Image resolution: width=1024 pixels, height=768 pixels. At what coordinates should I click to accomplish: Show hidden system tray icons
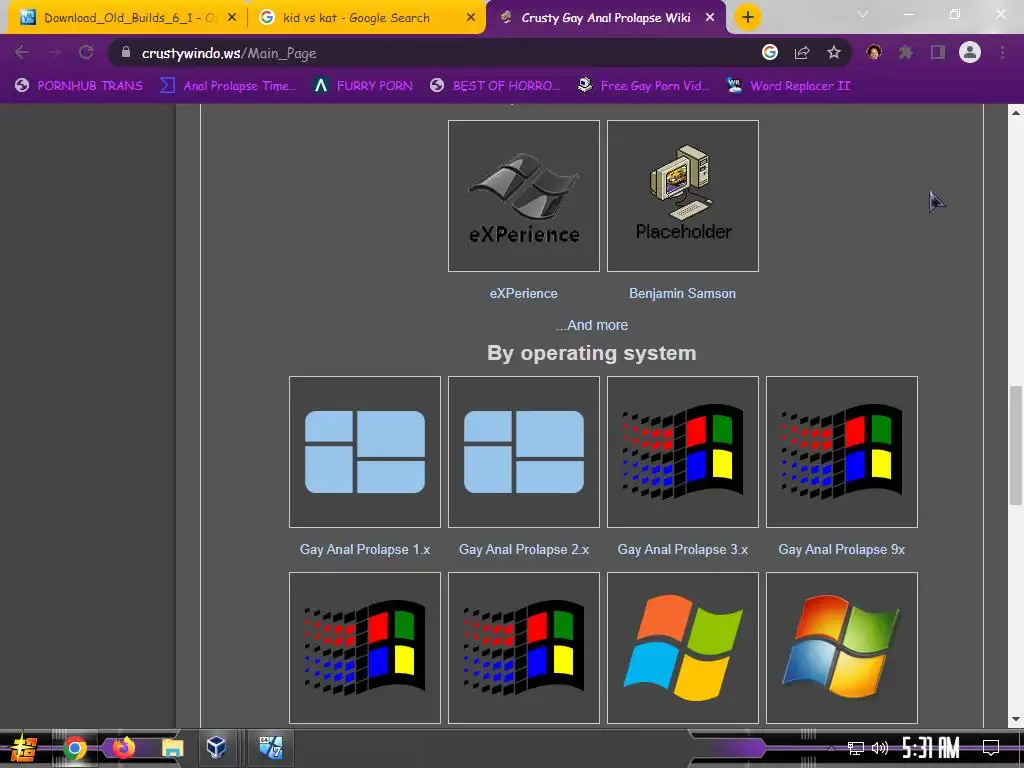831,748
